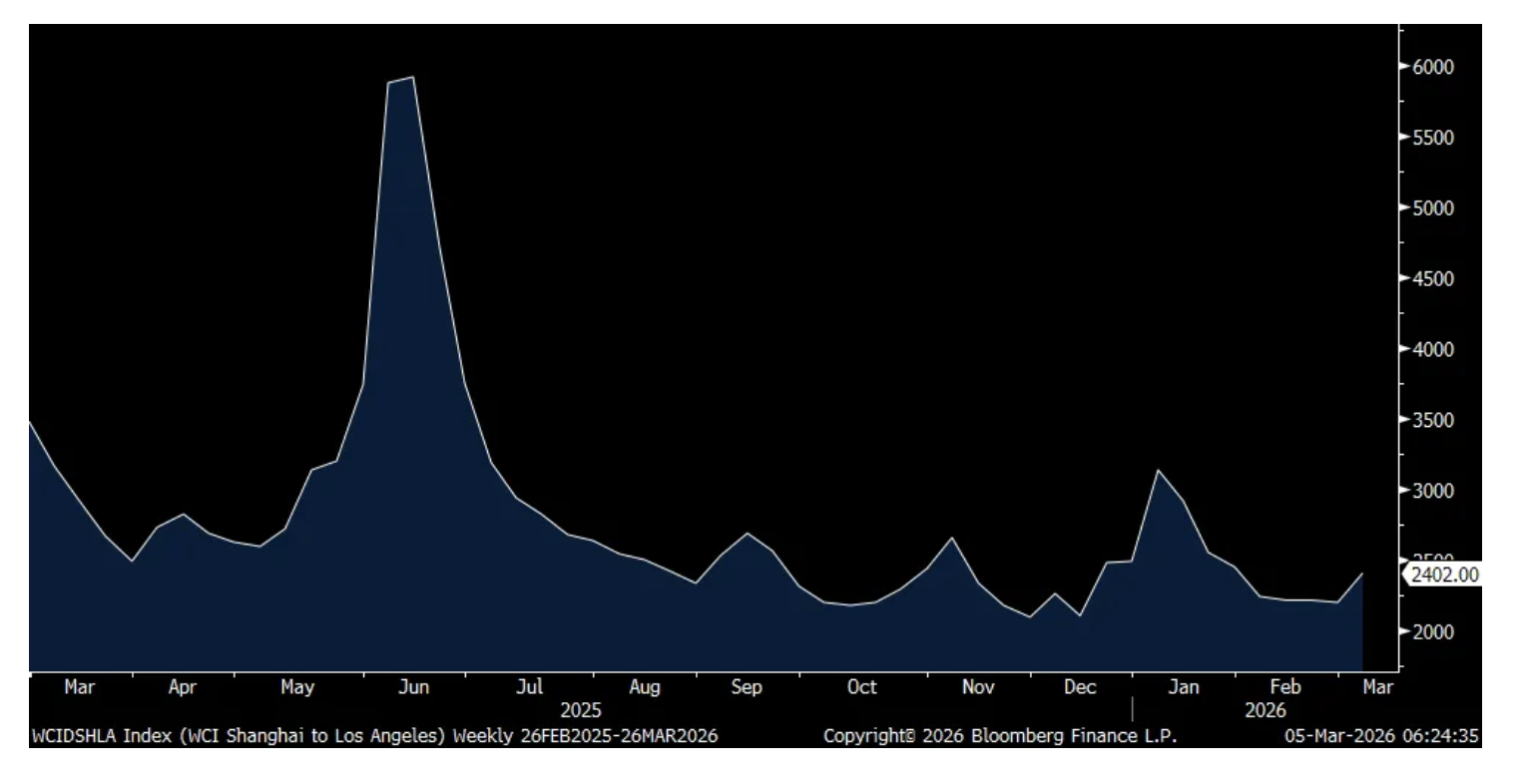
Task: Click the Jan month label
Action: pos(1184,687)
